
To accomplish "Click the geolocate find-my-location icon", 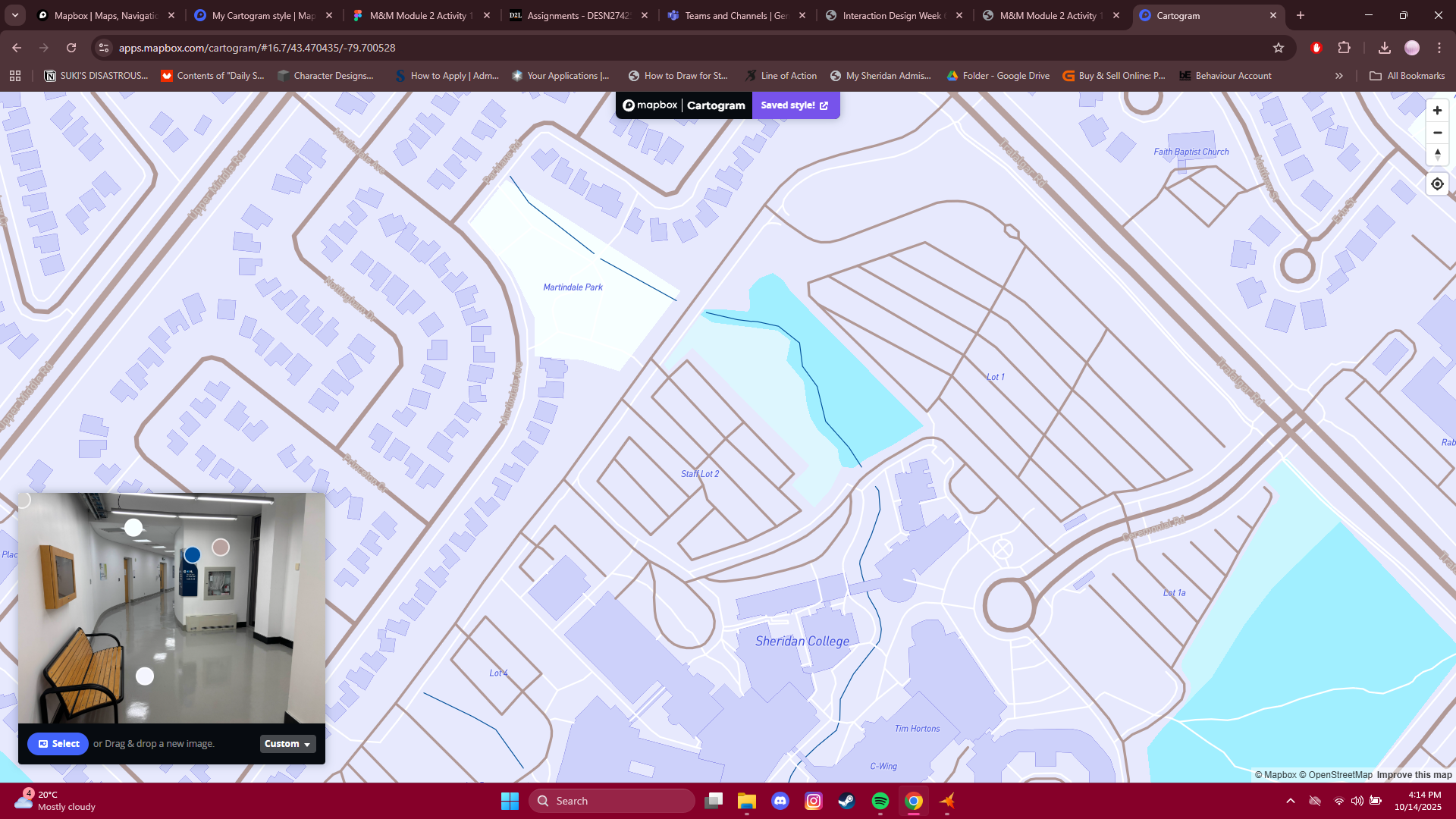I will [x=1437, y=184].
